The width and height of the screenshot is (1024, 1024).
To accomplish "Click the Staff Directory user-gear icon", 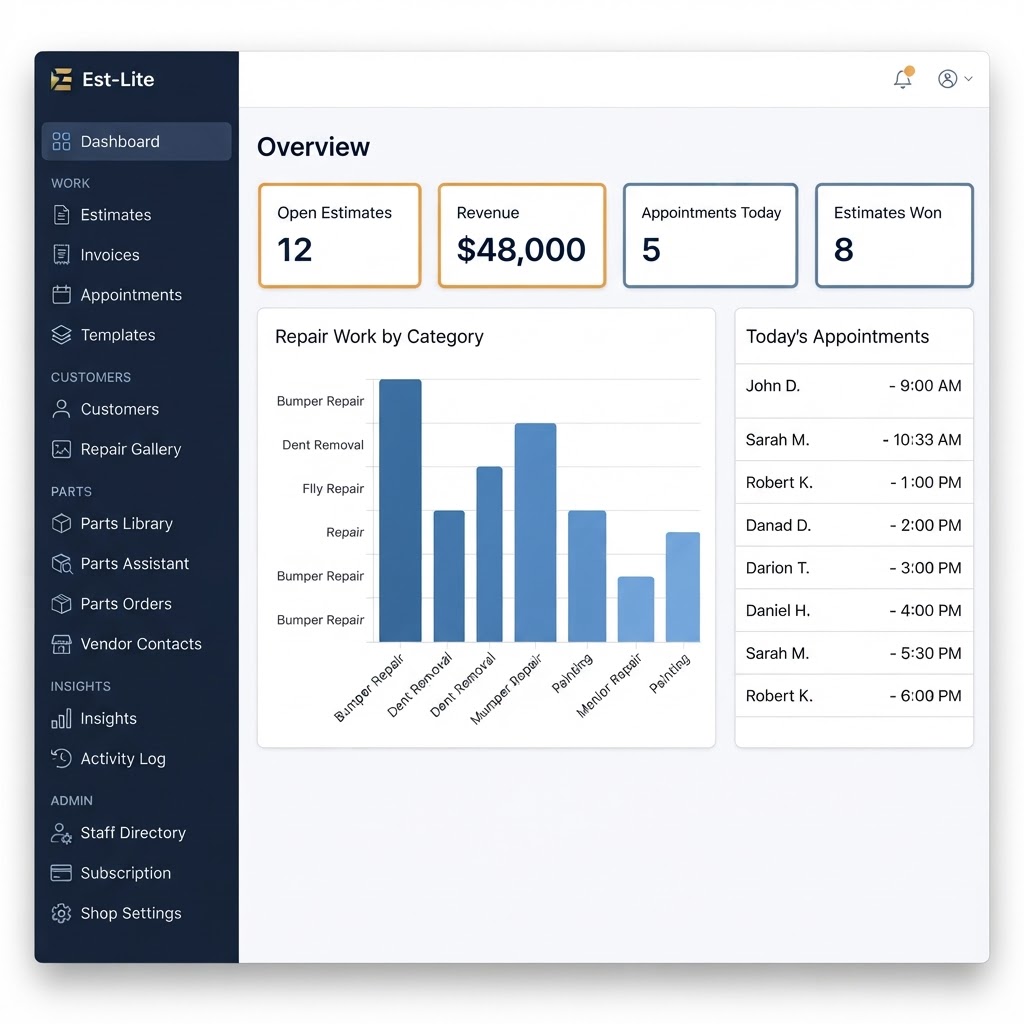I will [61, 833].
